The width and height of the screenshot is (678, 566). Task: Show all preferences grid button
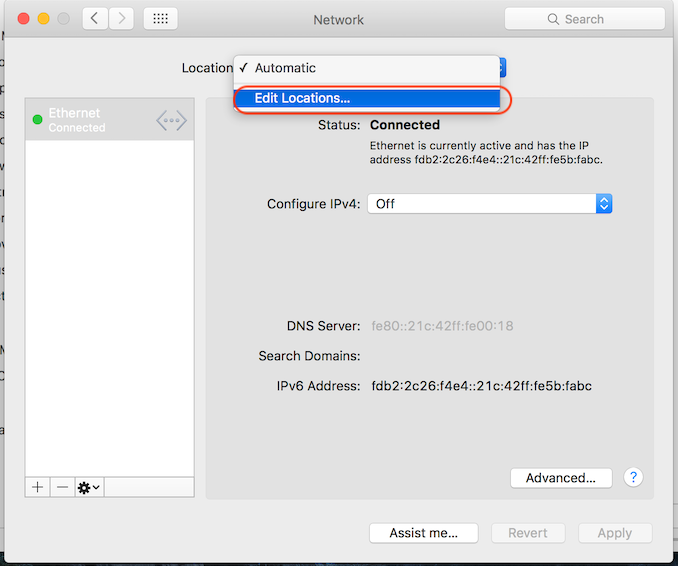(x=160, y=19)
